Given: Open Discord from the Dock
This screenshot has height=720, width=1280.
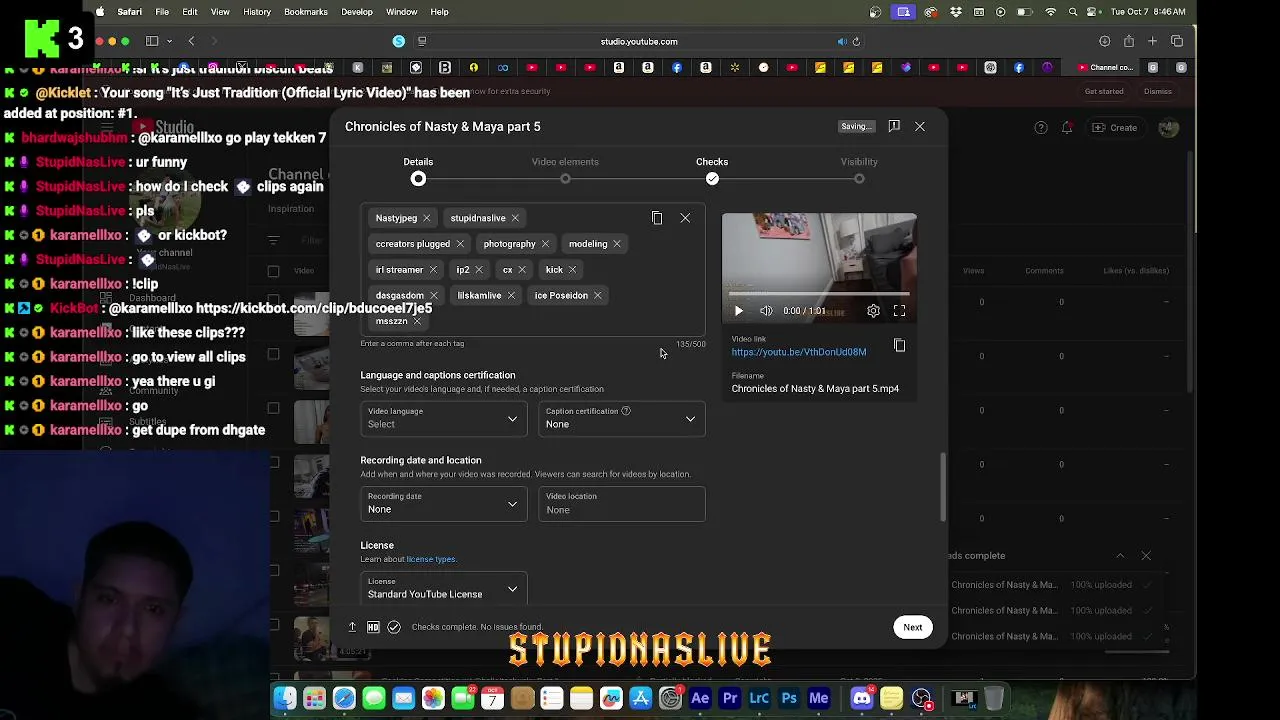Looking at the screenshot, I should point(862,698).
